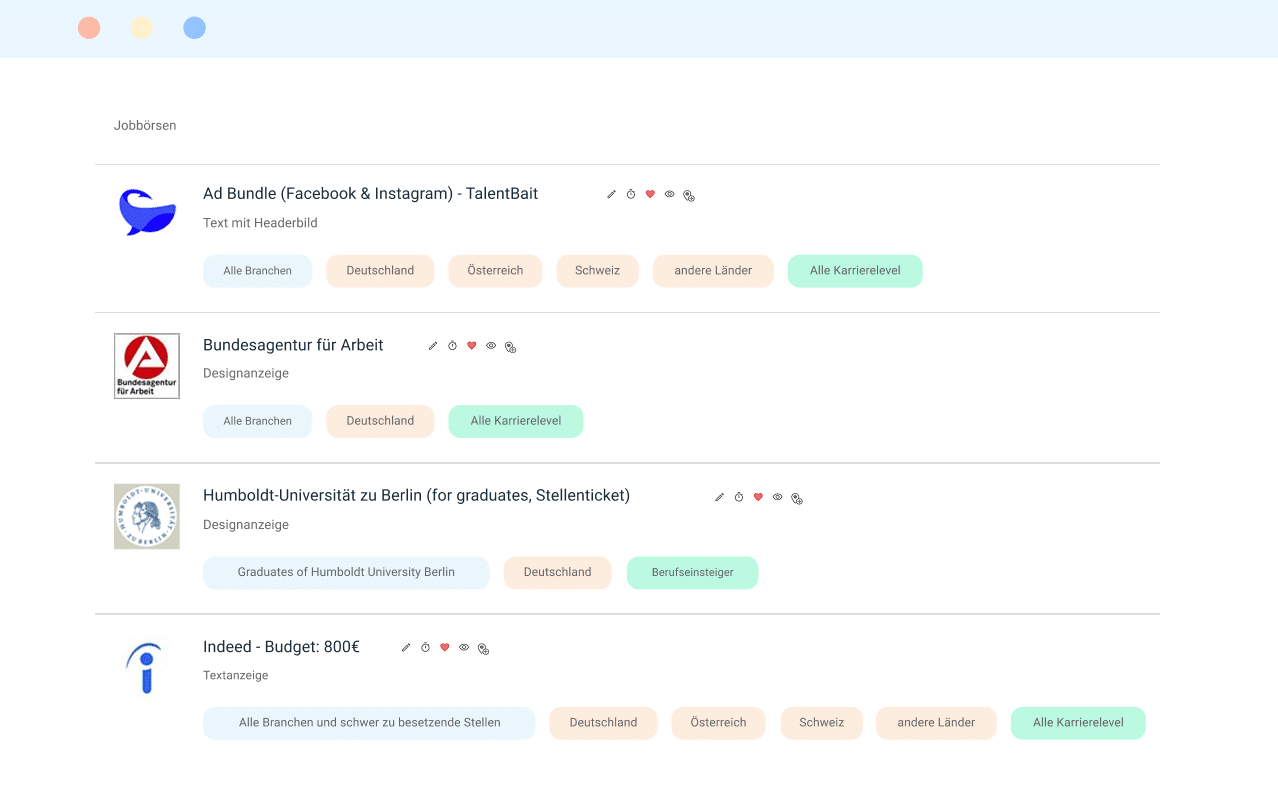Click 'Schweiz' tag in the Indeed row
The height and width of the screenshot is (795, 1278).
pos(821,723)
